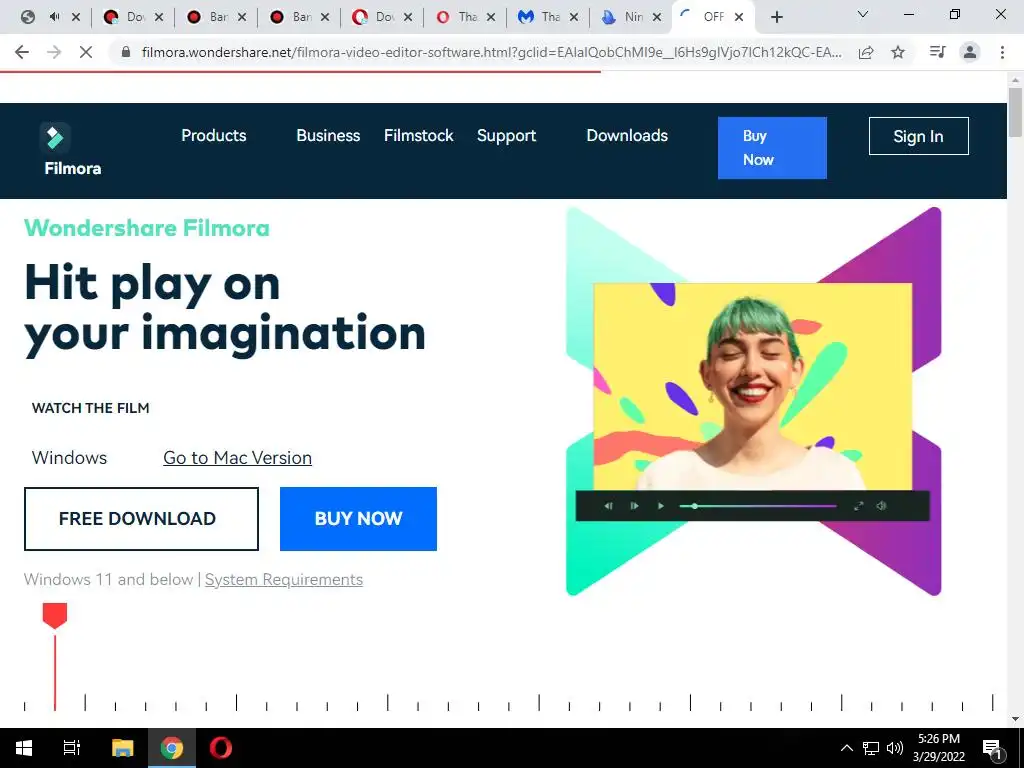Screen dimensions: 1024x768
Task: Share this page from the address bar
Action: pos(866,52)
